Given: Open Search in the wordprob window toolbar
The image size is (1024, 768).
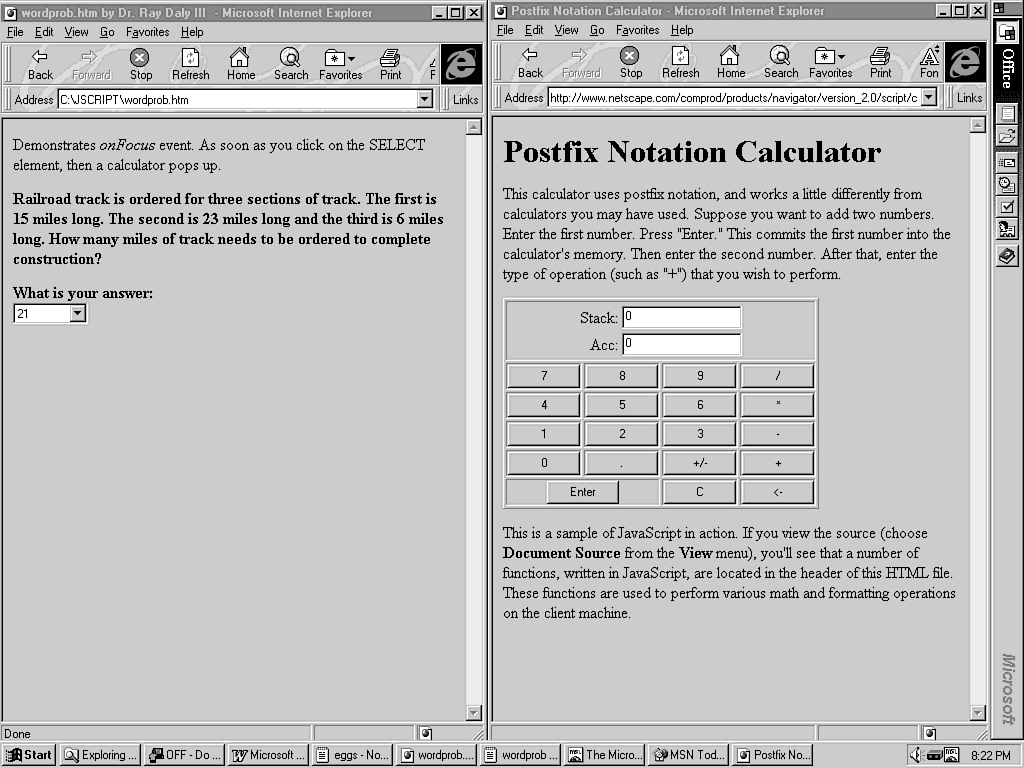Looking at the screenshot, I should click(291, 65).
